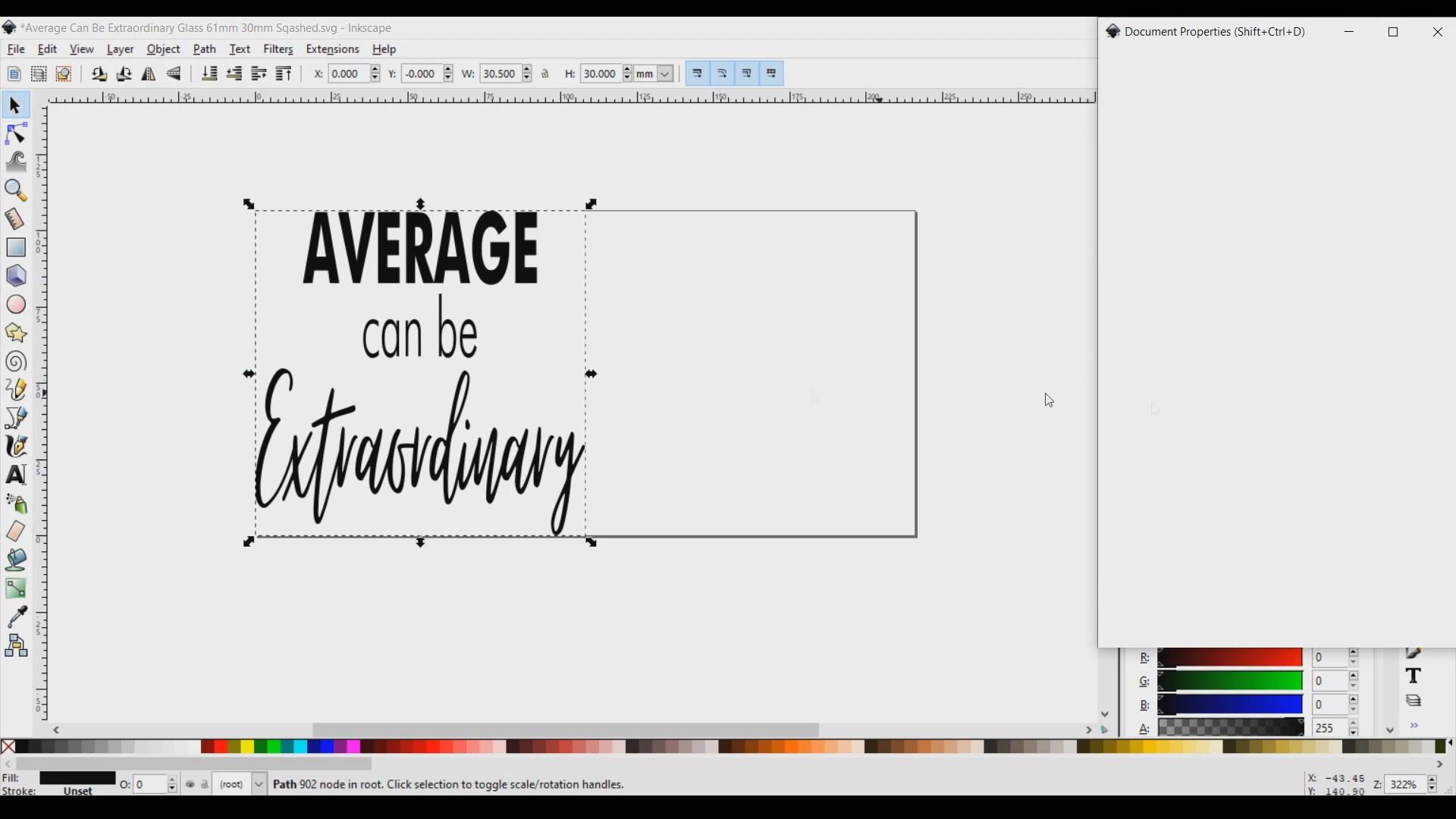The width and height of the screenshot is (1456, 819).
Task: Toggle scale stroke width with object
Action: pyautogui.click(x=698, y=74)
